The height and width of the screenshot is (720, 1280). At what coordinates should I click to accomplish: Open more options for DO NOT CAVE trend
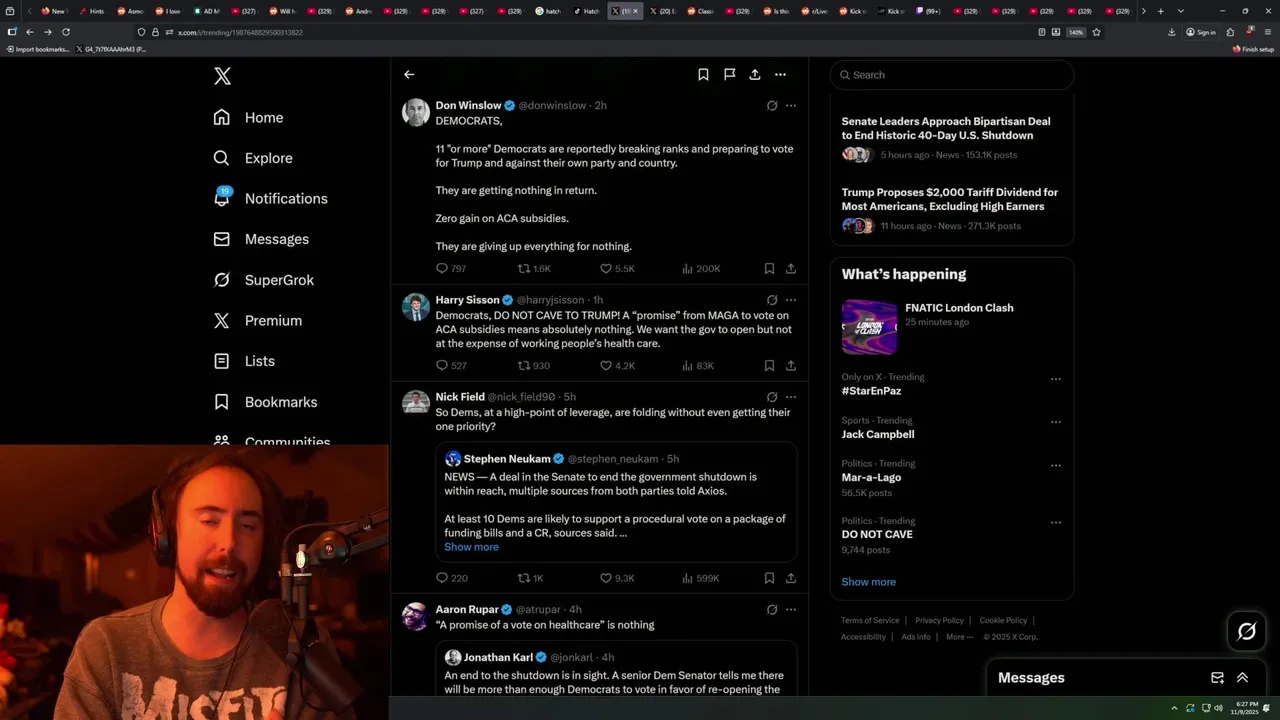[x=1055, y=522]
